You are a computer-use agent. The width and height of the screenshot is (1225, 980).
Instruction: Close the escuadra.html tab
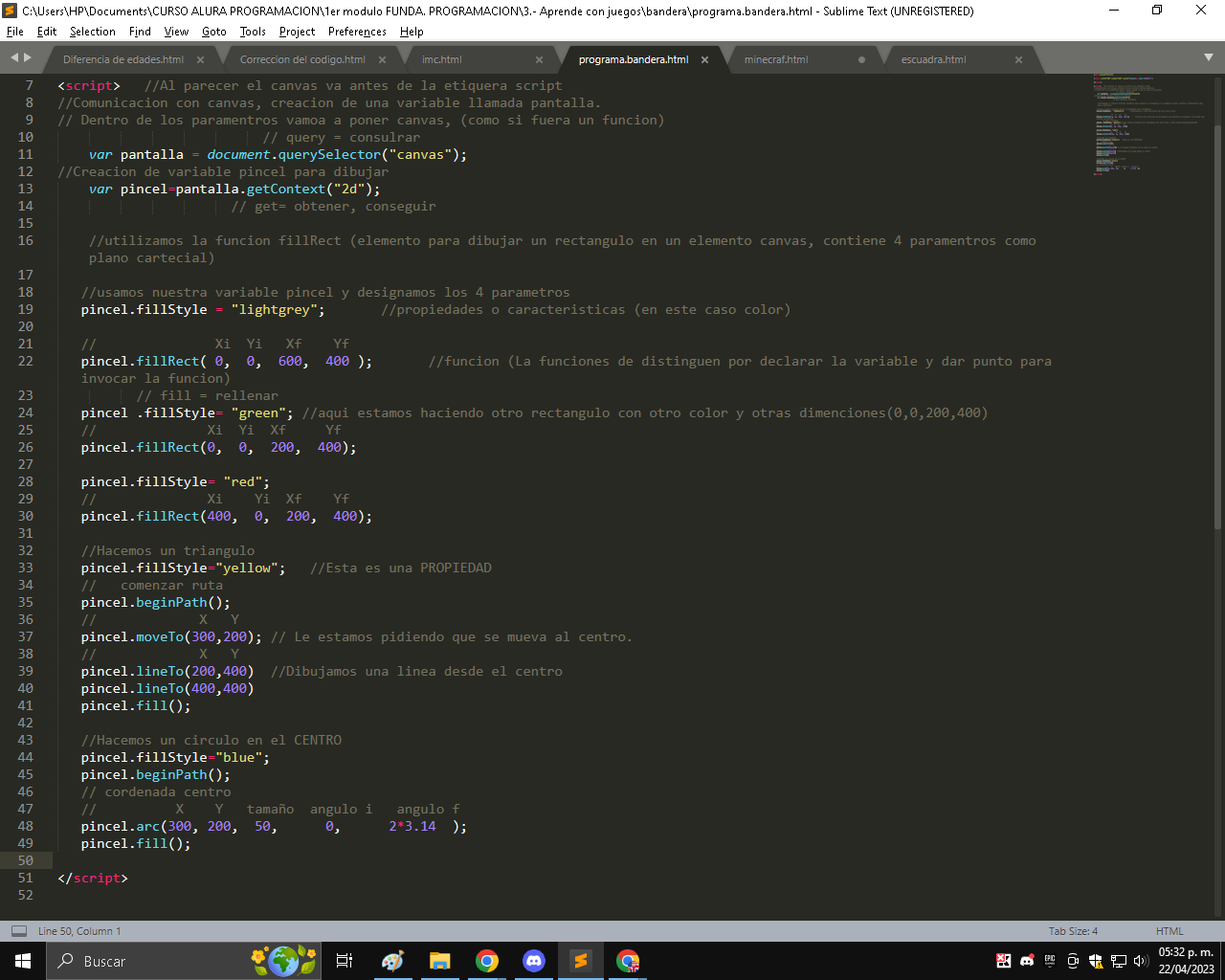click(x=1018, y=59)
